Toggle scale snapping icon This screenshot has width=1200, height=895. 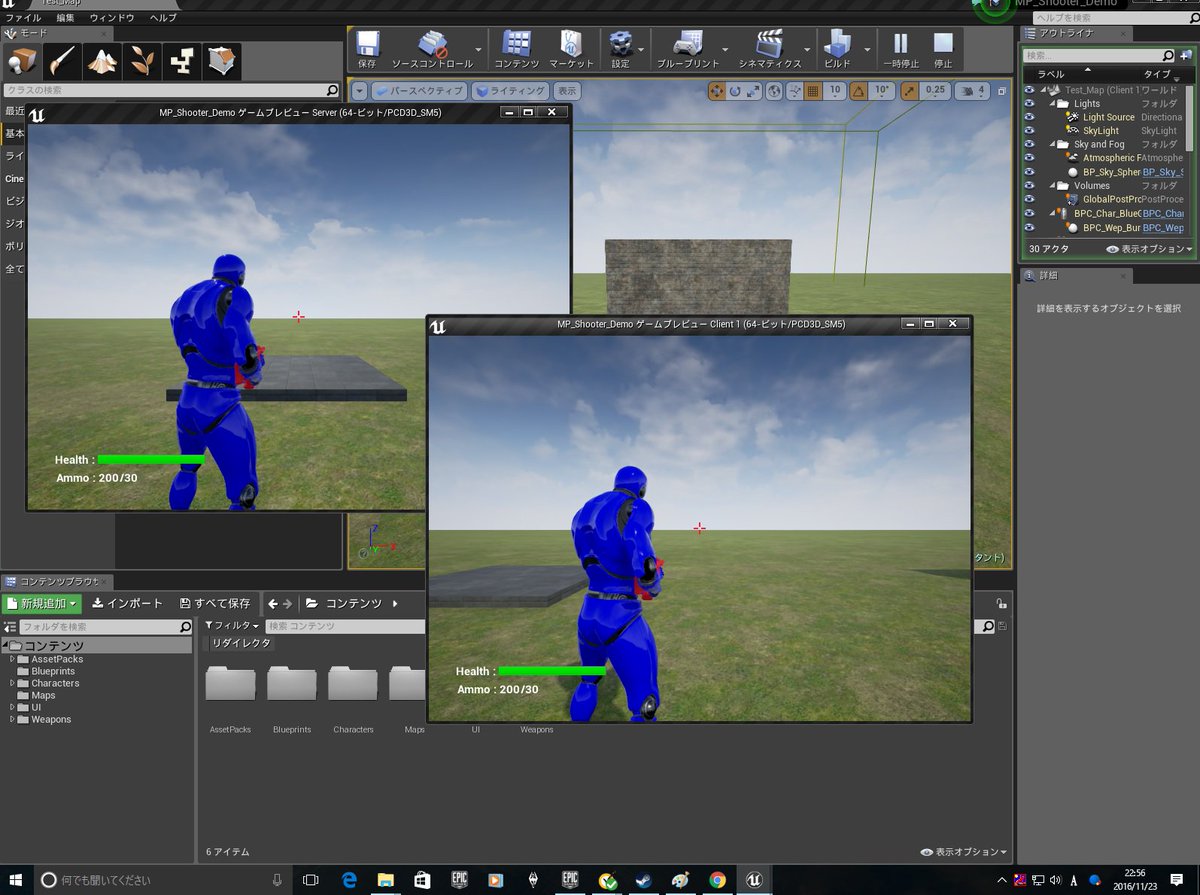point(909,91)
